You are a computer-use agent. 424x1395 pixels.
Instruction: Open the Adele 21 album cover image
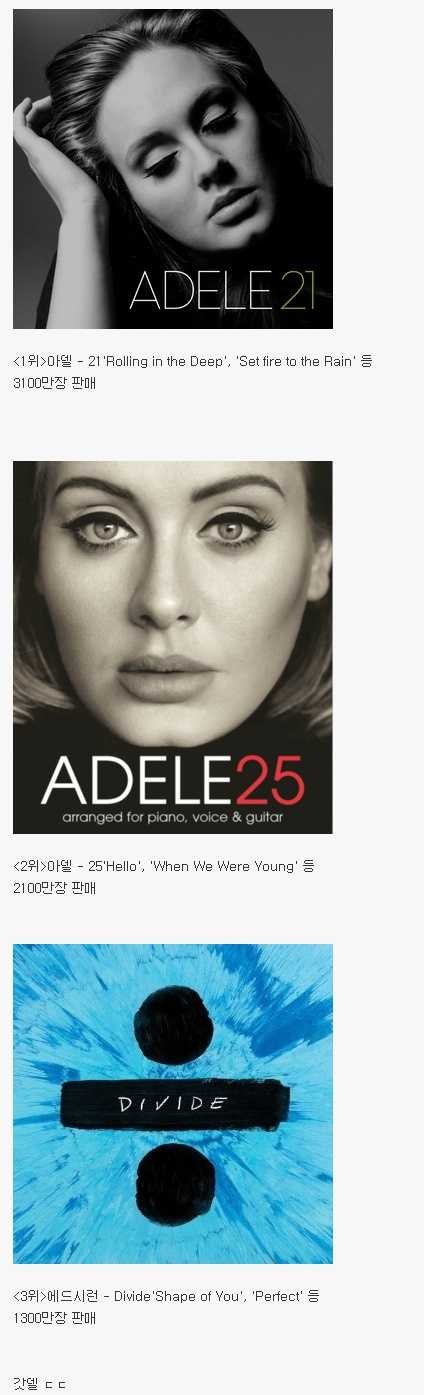173,169
